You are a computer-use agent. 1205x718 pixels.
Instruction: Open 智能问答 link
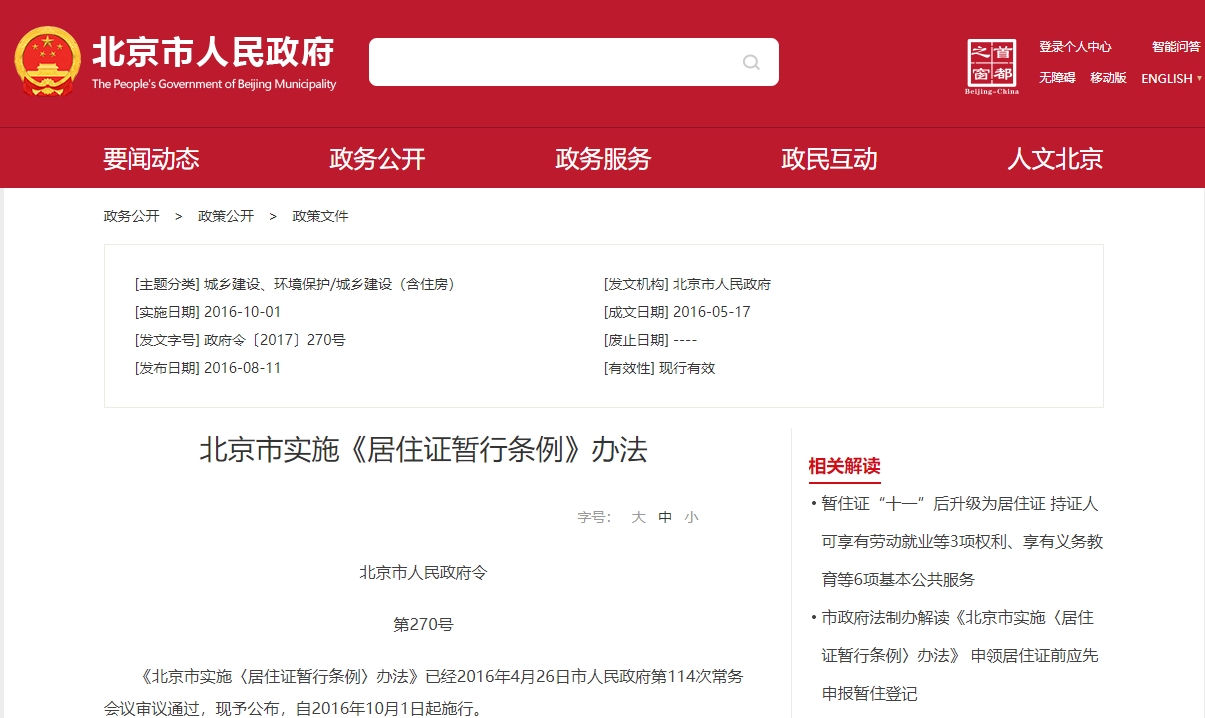pos(1176,47)
